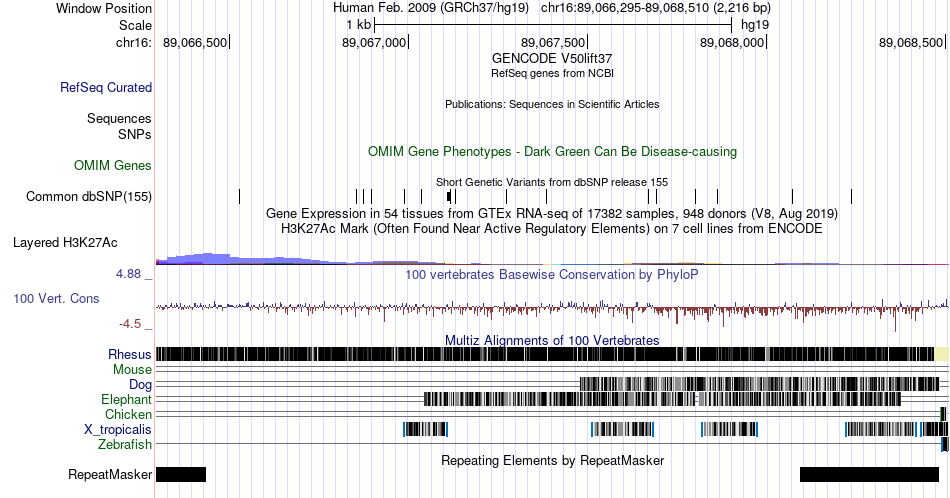Select the Zebrafish alignment label
The width and height of the screenshot is (950, 498).
coord(125,444)
